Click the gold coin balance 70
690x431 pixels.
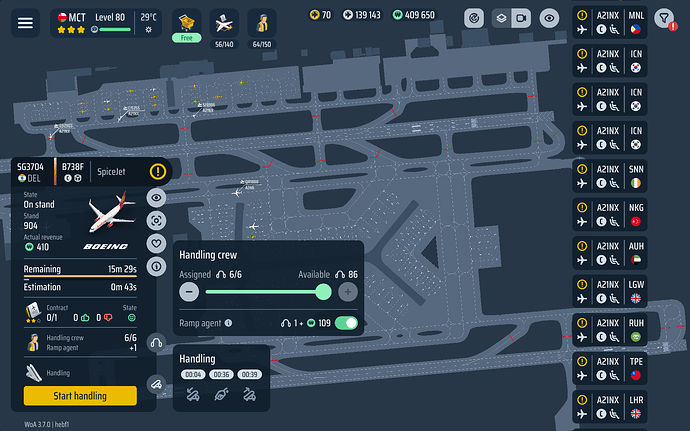(x=320, y=15)
